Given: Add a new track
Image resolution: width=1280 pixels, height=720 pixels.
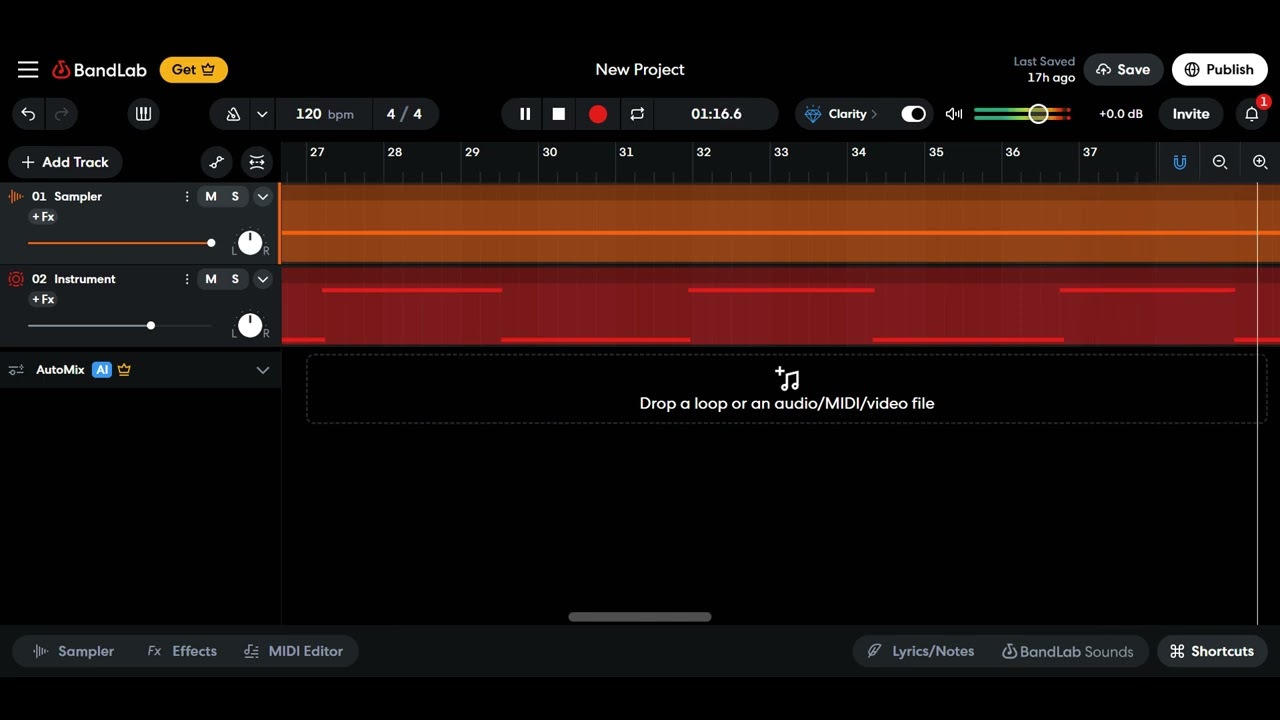Looking at the screenshot, I should pyautogui.click(x=66, y=162).
